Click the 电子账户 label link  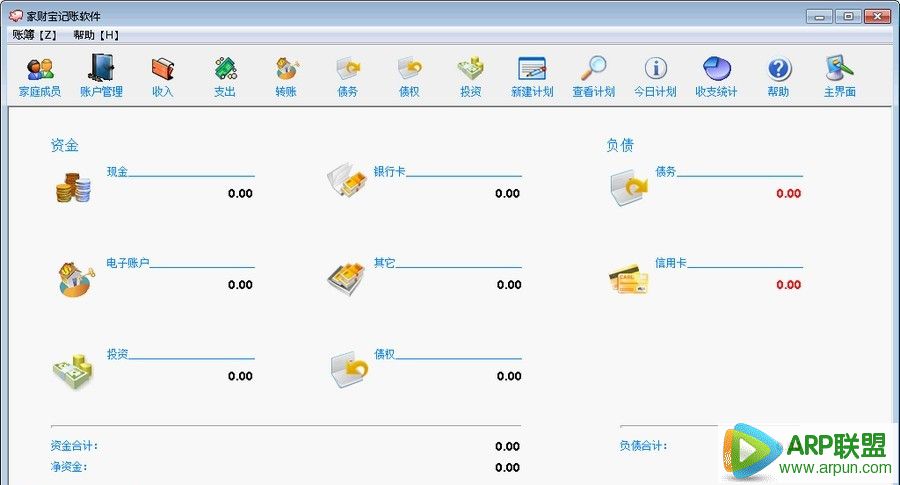click(127, 263)
